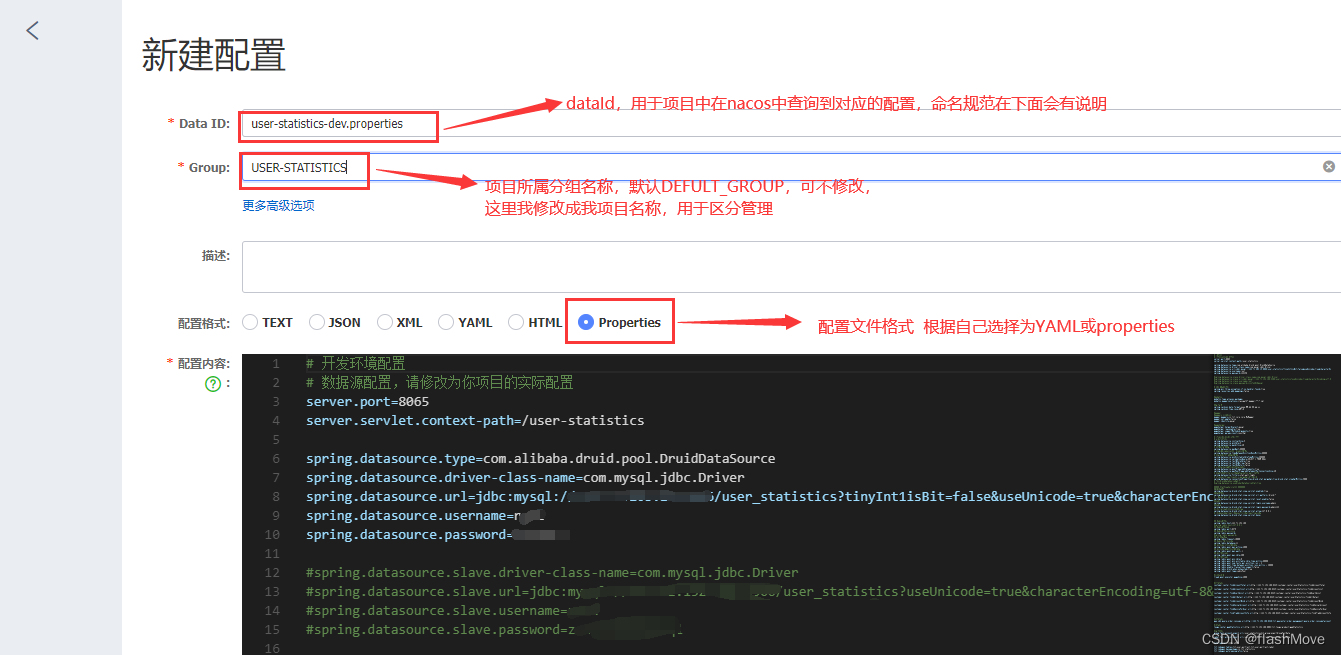The image size is (1341, 655).
Task: Click the comment line # 开发环境配置
Action: click(356, 363)
